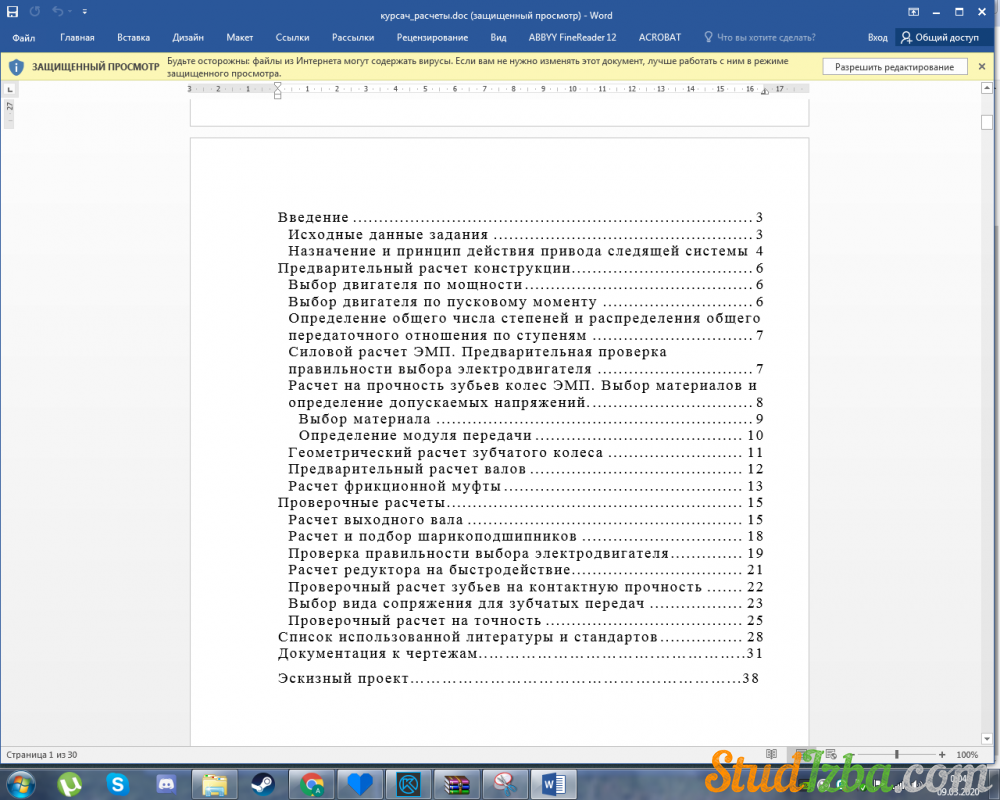Click the Undo arrow icon
Screen dimensions: 1000x800
tap(57, 11)
